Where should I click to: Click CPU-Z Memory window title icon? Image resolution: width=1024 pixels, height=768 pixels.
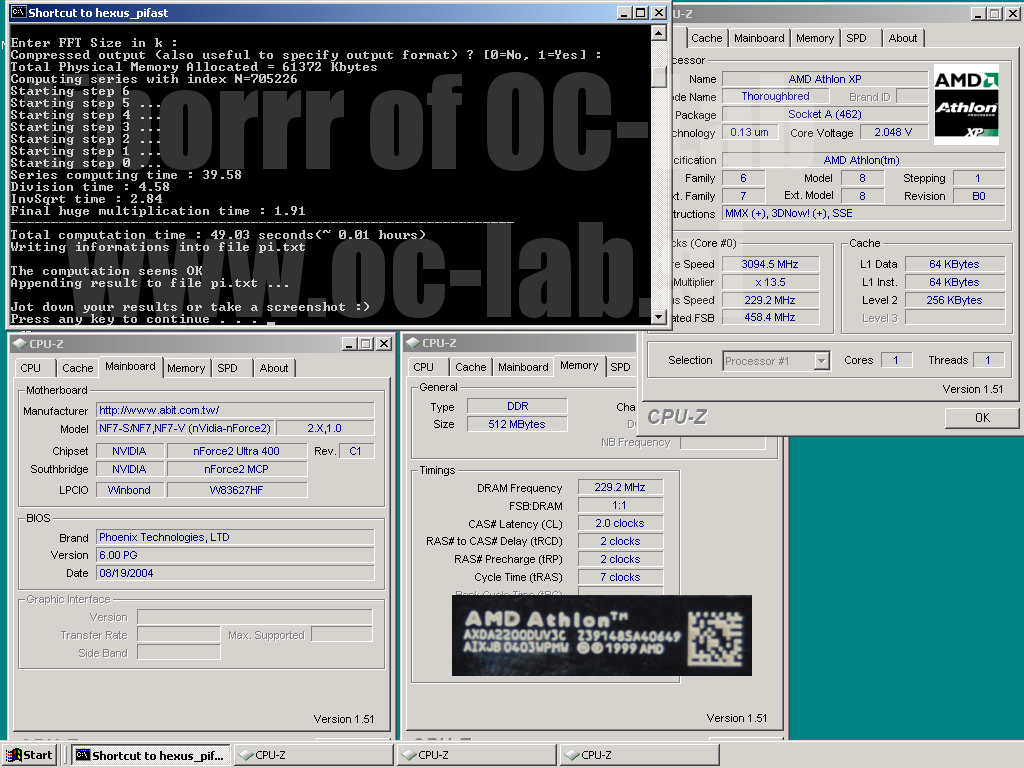point(413,343)
